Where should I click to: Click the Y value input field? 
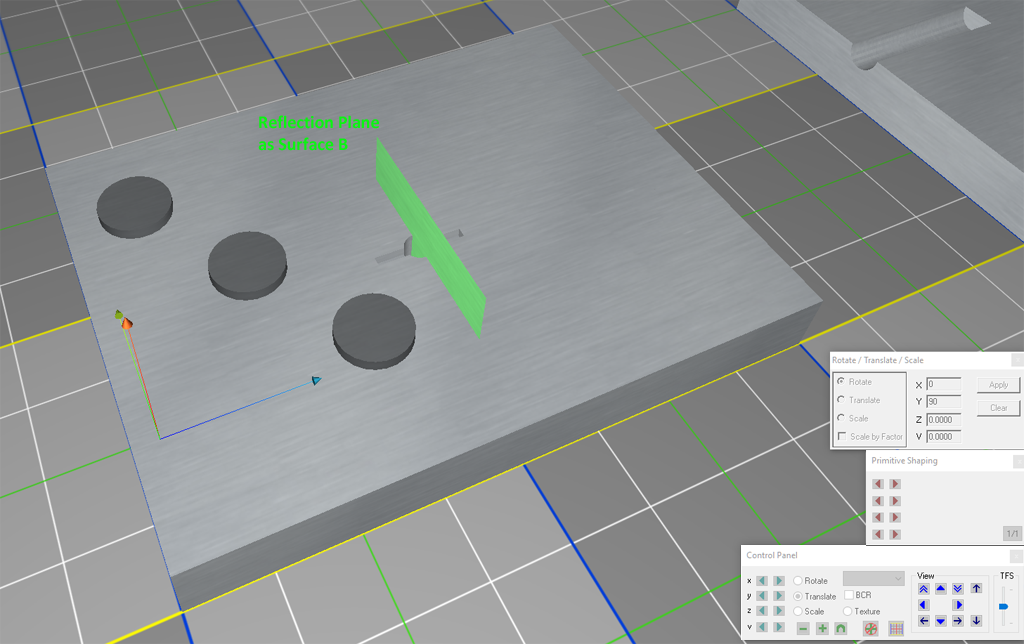pyautogui.click(x=943, y=402)
